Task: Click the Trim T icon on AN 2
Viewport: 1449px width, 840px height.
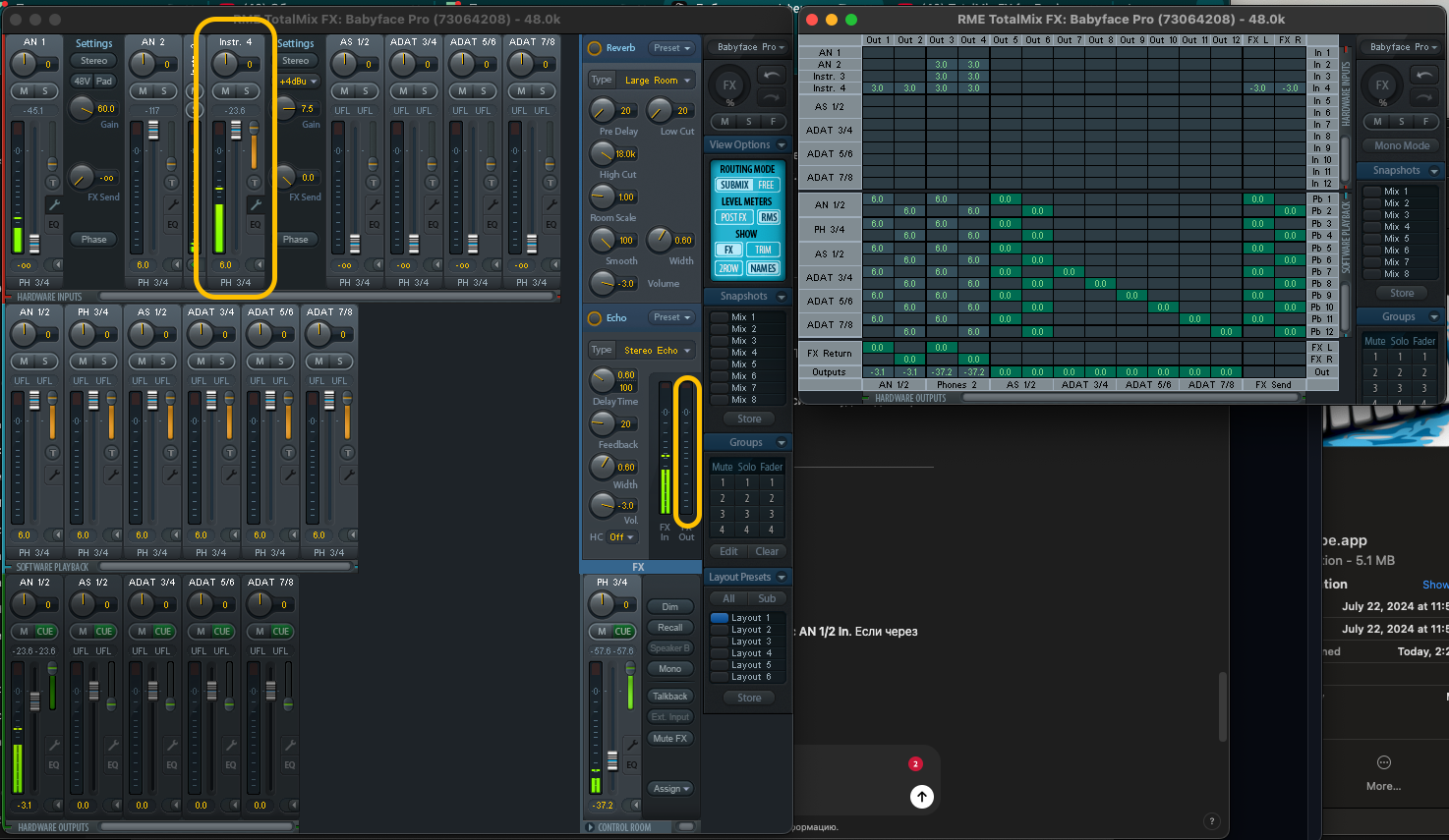Action: click(171, 183)
